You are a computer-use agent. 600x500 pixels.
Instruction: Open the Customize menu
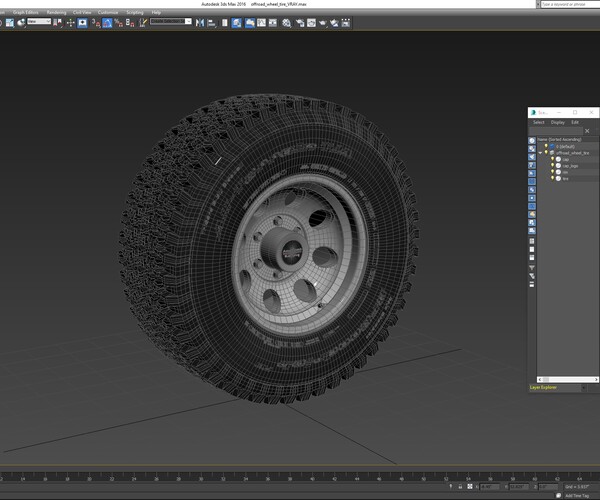tap(108, 12)
